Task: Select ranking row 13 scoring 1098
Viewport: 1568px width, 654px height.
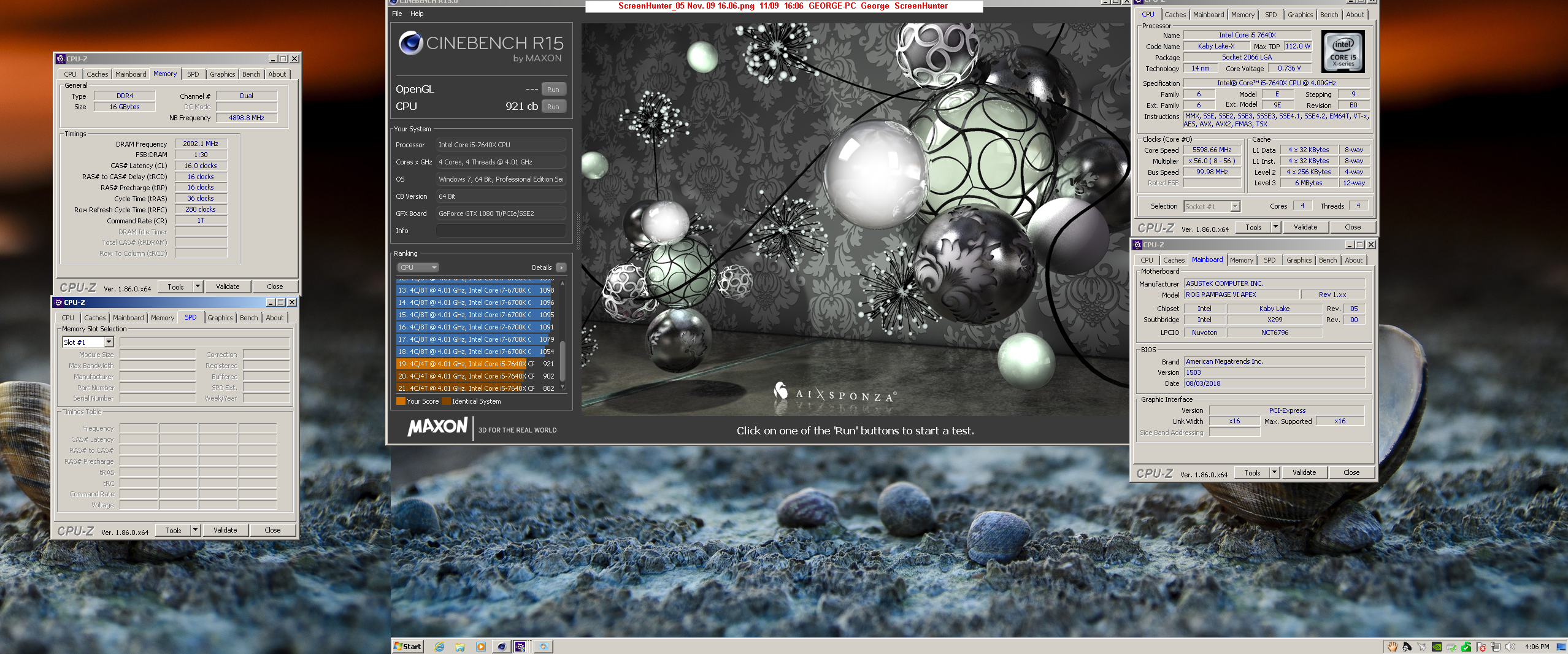Action: [x=476, y=290]
